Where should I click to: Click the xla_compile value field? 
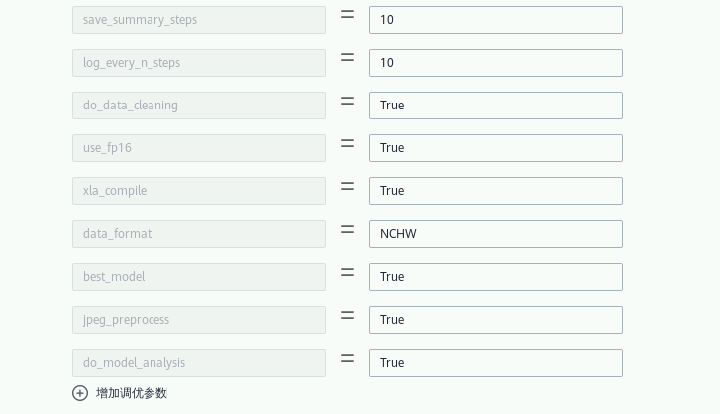click(x=495, y=191)
